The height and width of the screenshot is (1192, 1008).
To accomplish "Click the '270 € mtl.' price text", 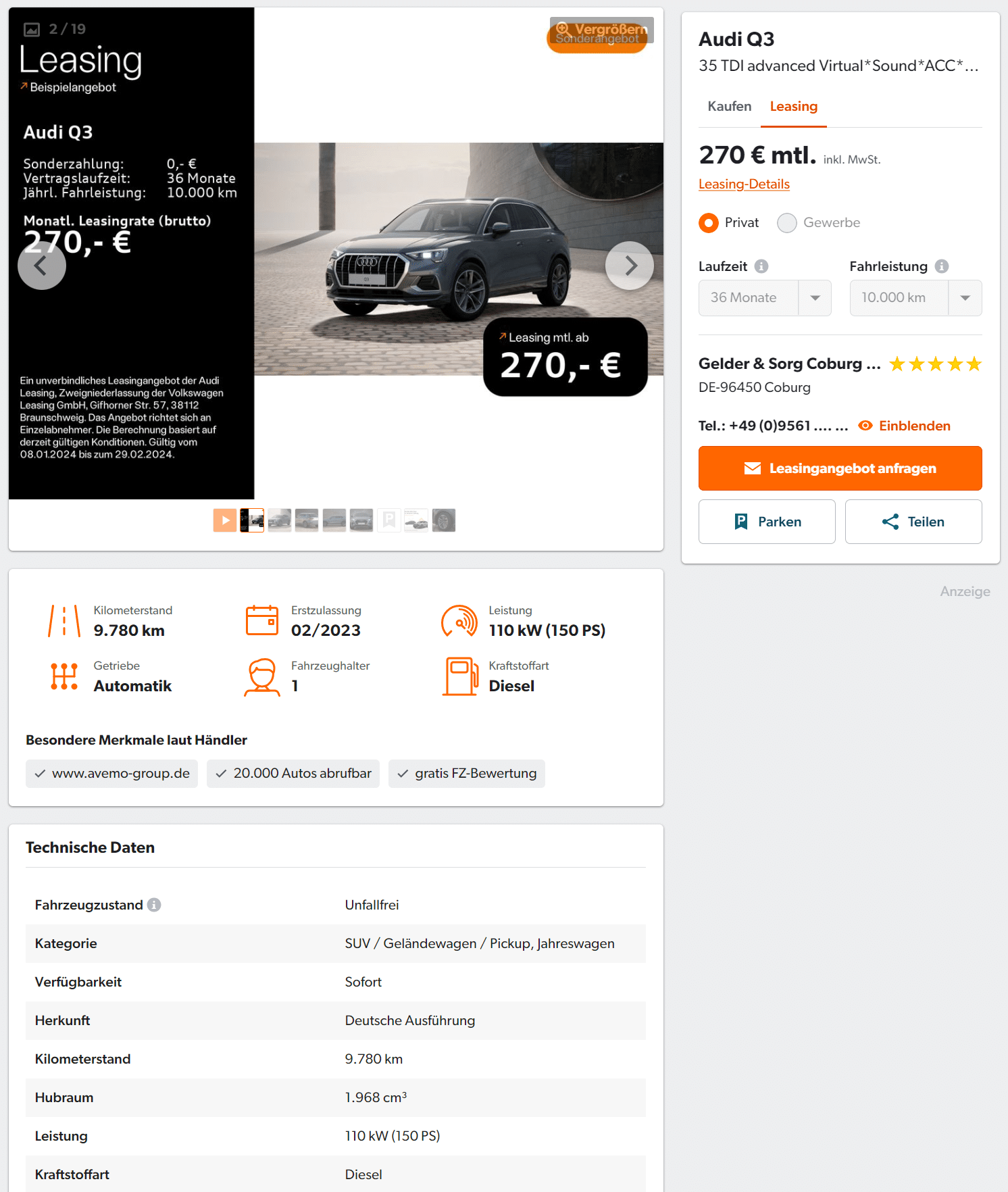I will [757, 155].
